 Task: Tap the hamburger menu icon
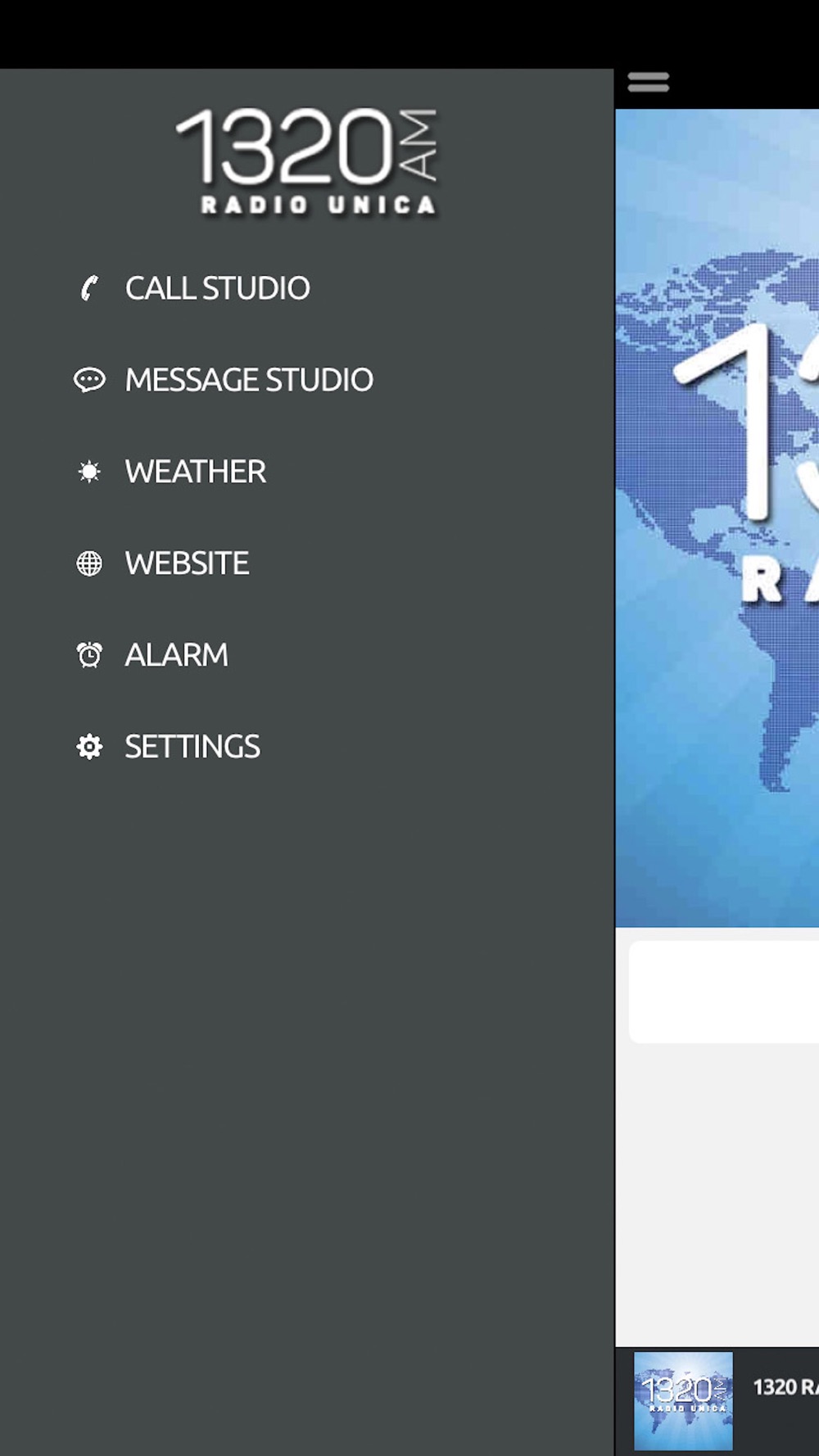point(649,83)
